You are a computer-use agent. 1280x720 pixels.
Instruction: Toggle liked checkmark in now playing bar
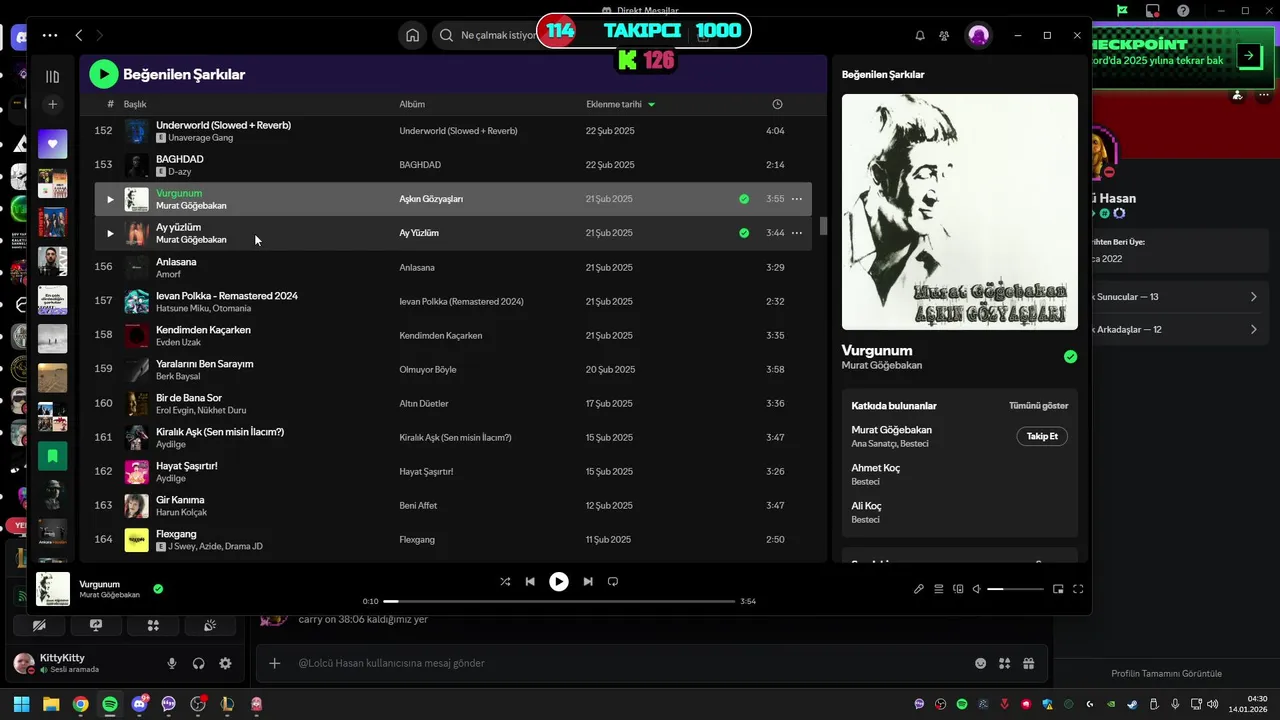tap(158, 589)
